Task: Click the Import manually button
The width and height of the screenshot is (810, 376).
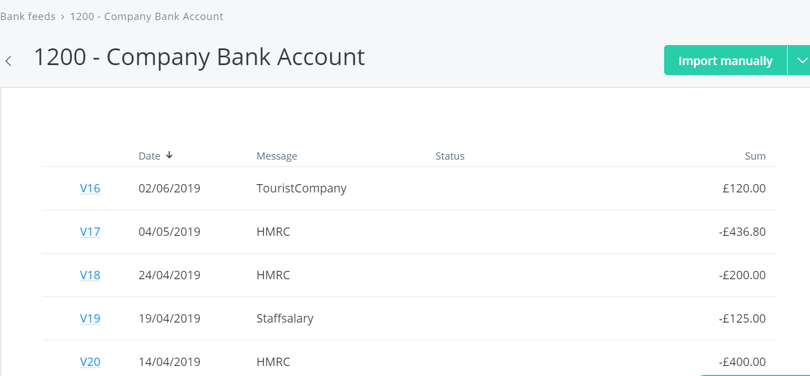Action: (x=725, y=60)
